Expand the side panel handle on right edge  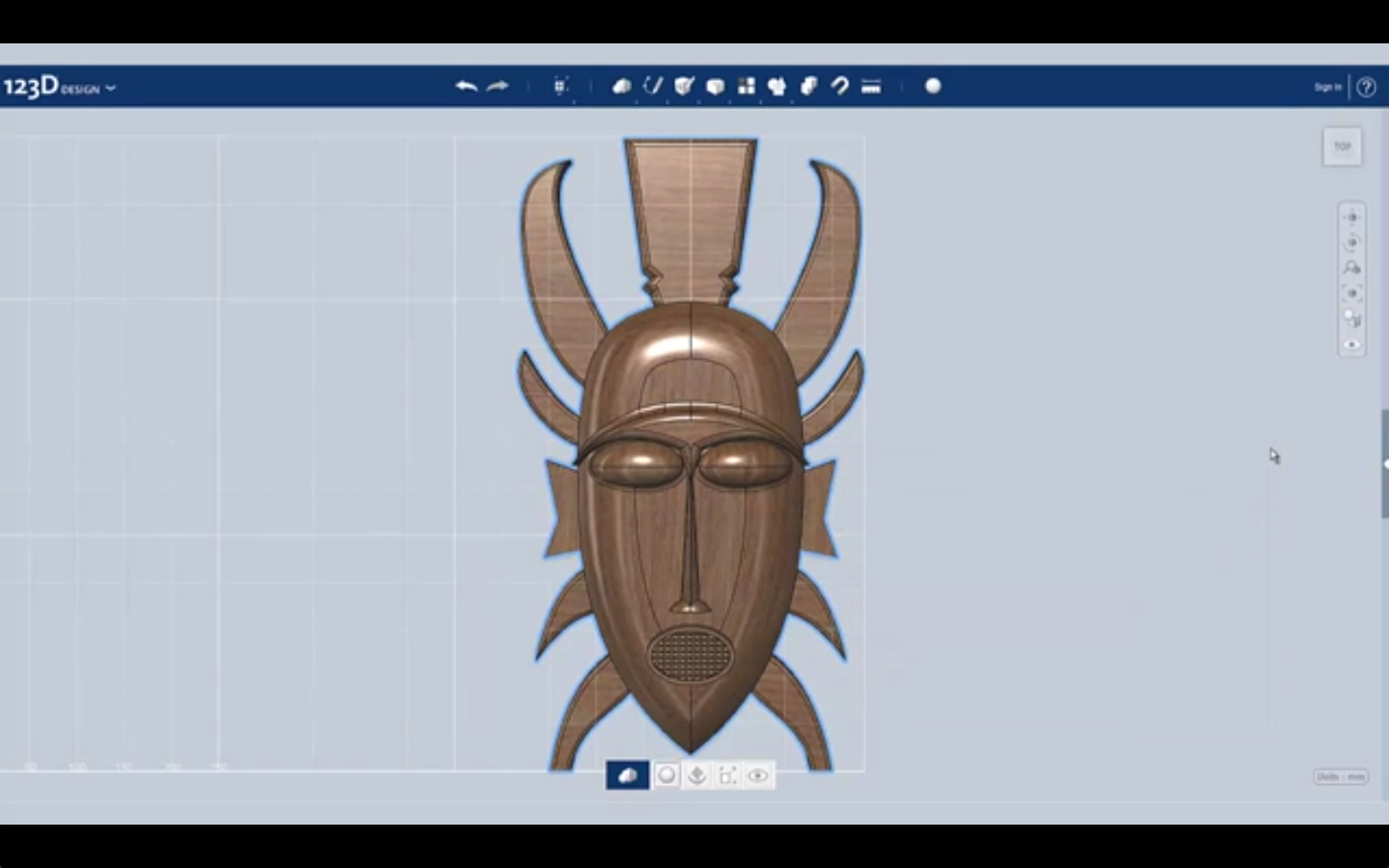tap(1384, 464)
